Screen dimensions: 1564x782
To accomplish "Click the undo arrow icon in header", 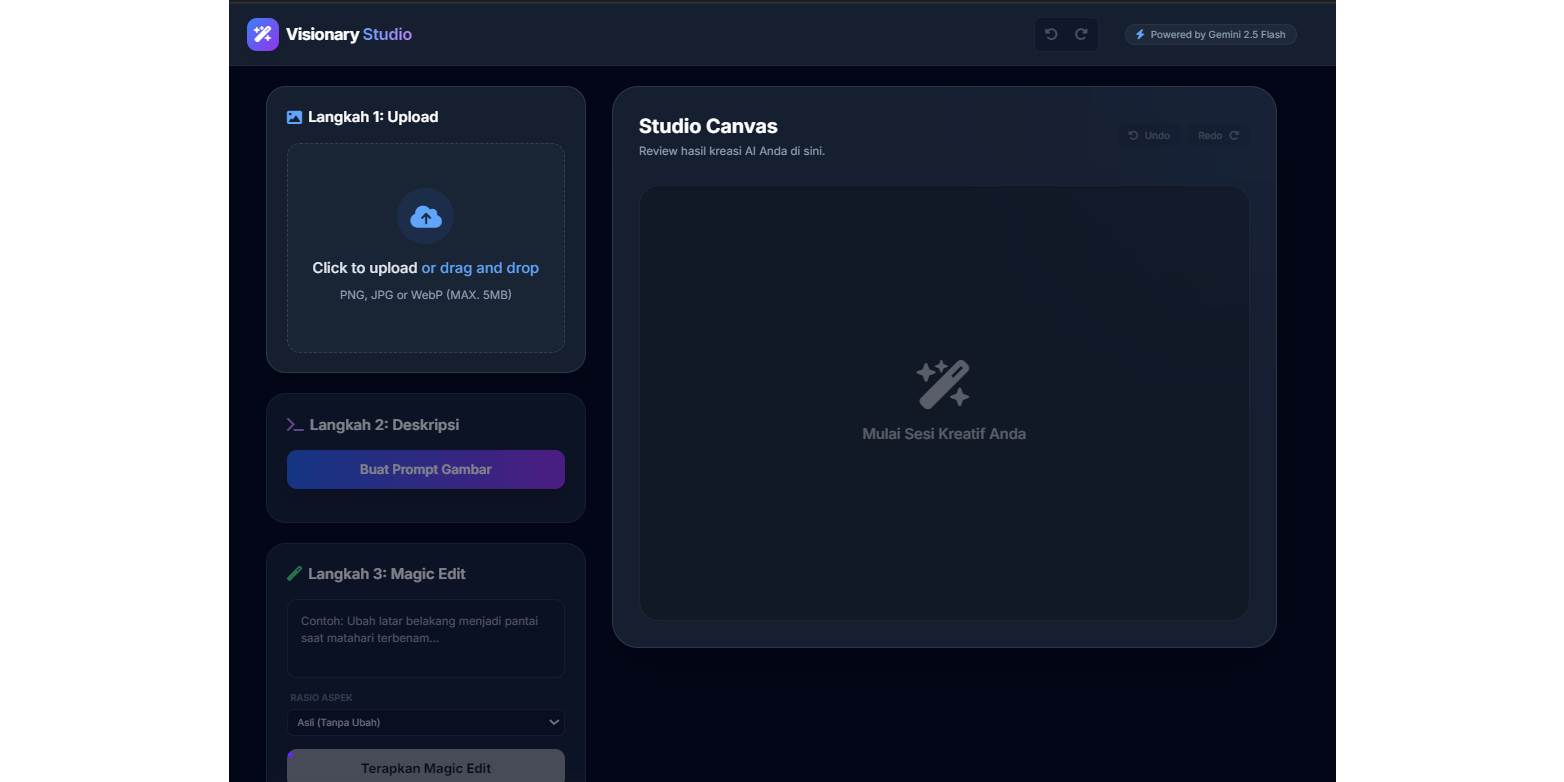I will [x=1051, y=34].
